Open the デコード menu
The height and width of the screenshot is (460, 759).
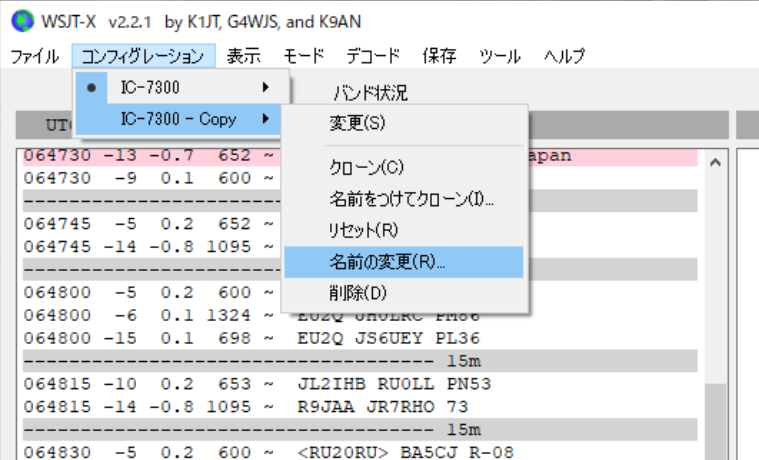[x=373, y=56]
